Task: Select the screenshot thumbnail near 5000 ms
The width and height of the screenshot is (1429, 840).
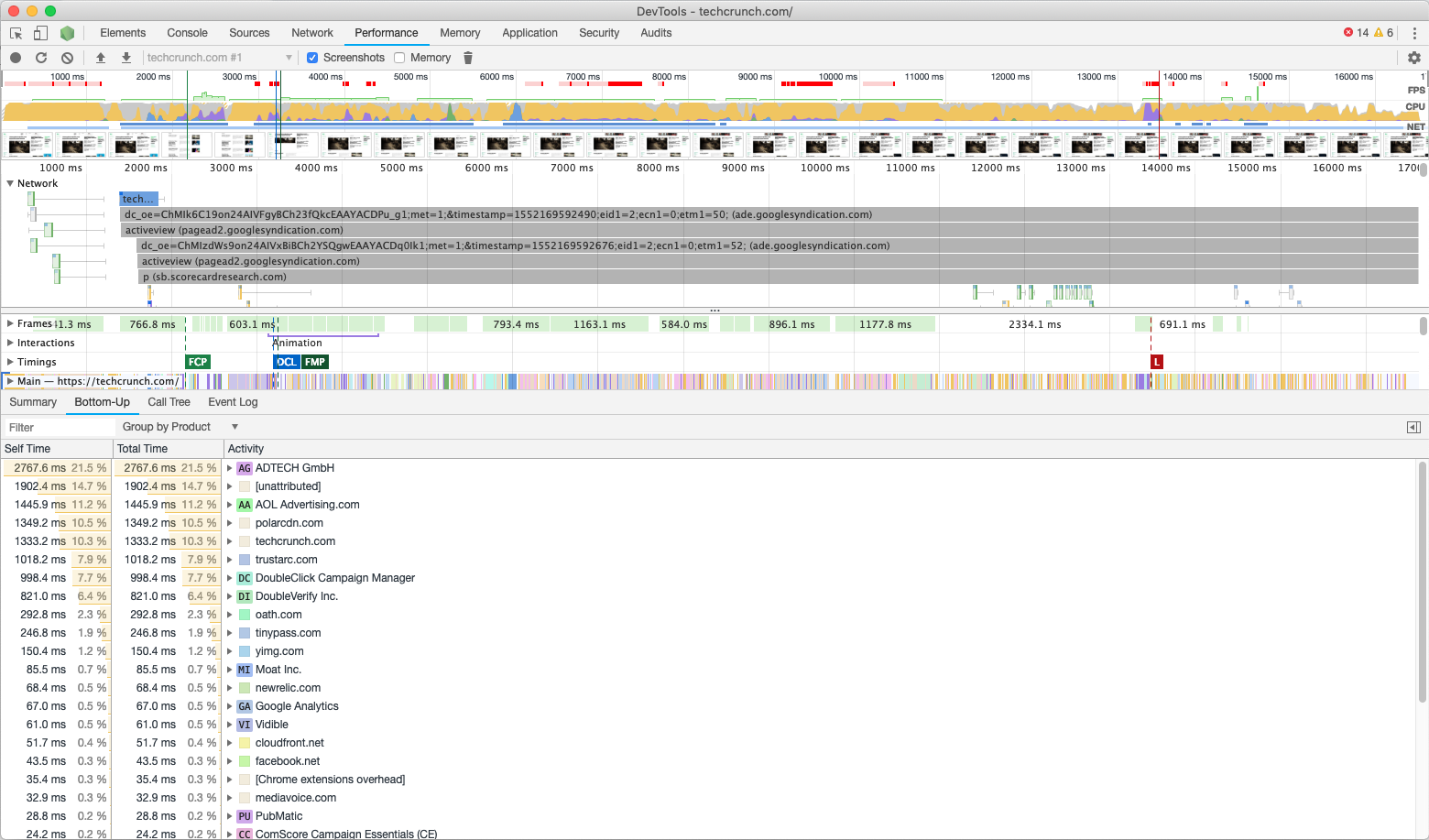Action: click(400, 144)
